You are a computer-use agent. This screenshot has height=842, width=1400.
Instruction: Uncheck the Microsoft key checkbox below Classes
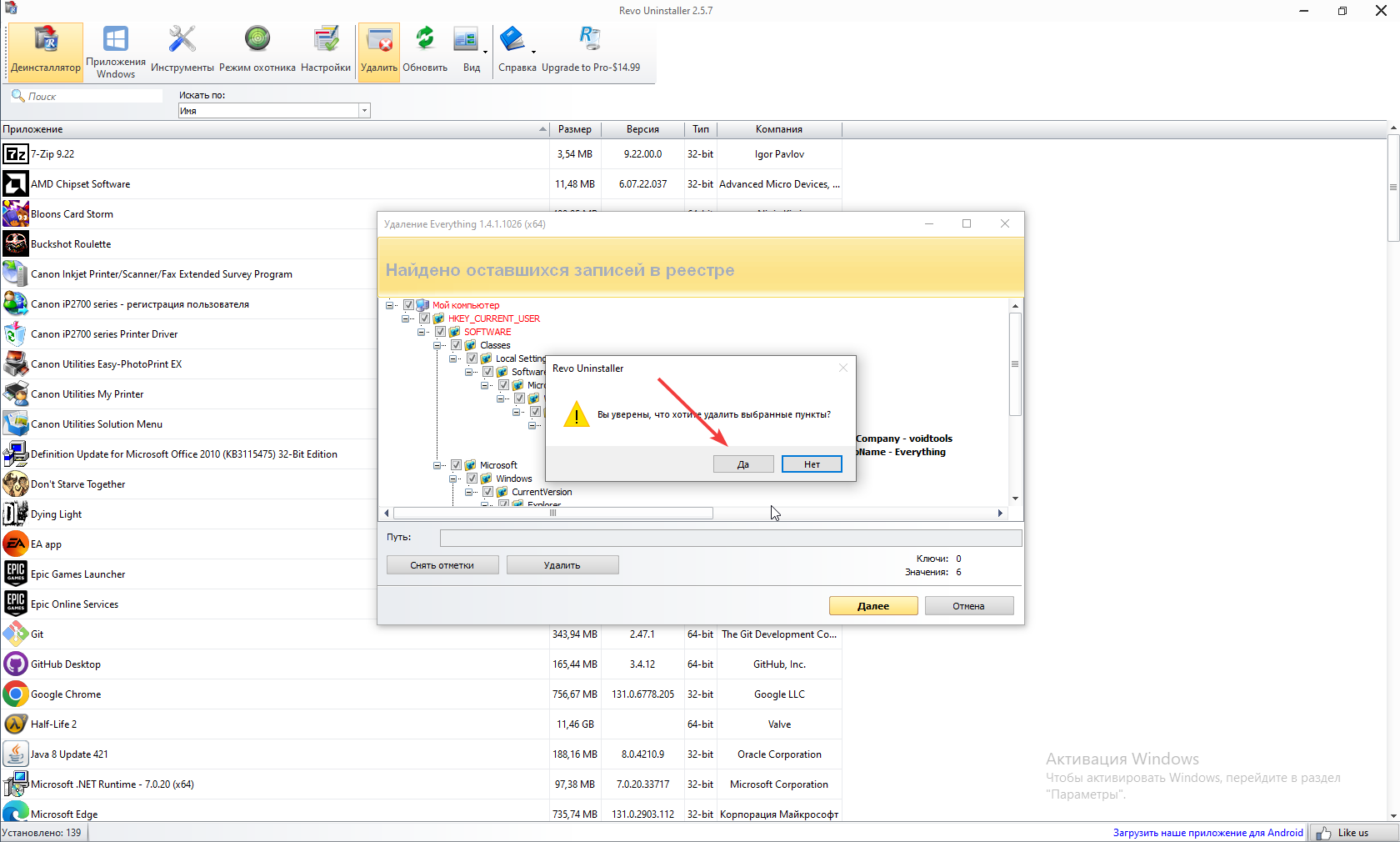(456, 465)
